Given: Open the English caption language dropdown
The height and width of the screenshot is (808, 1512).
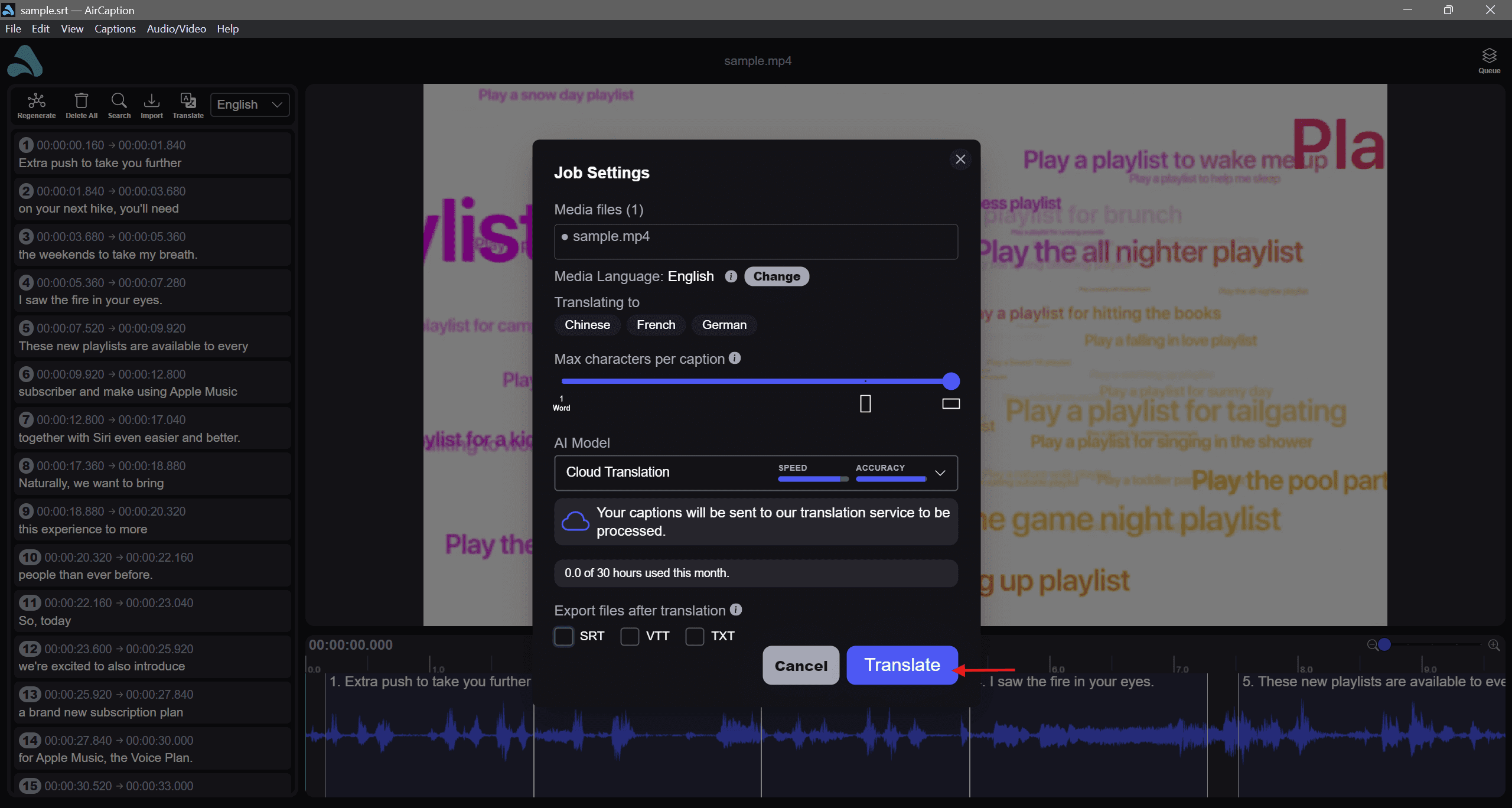Looking at the screenshot, I should pyautogui.click(x=250, y=105).
